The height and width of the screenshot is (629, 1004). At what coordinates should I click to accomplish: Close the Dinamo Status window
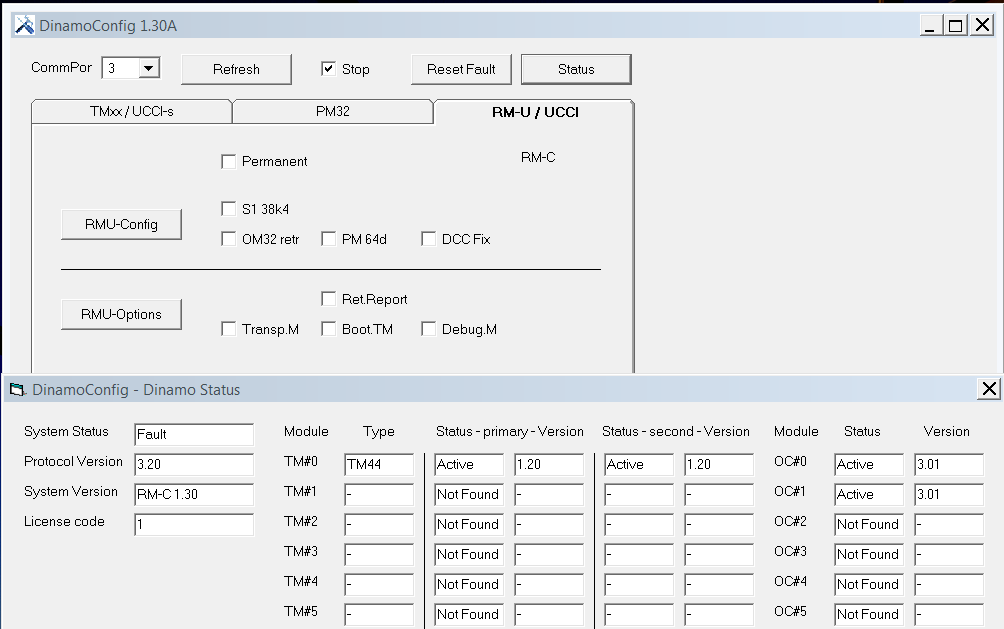pos(988,389)
